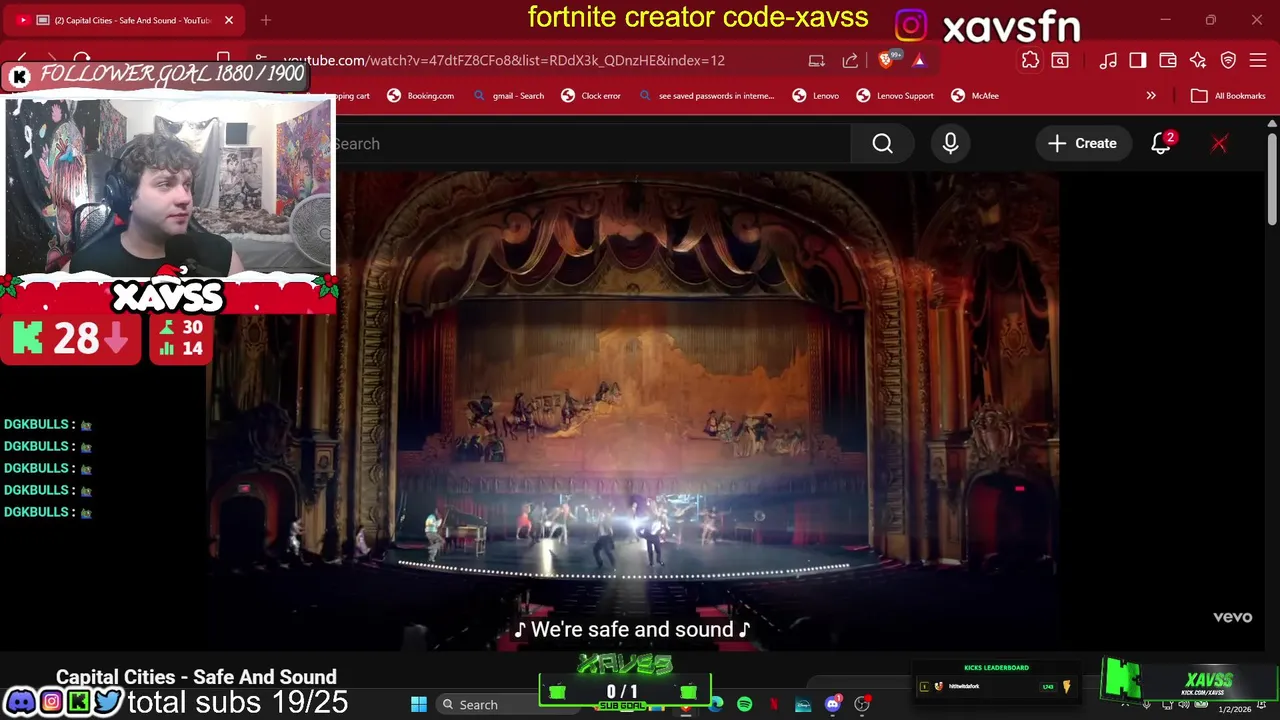Open the Clock error bookmark
This screenshot has width=1280, height=720.
(x=591, y=96)
